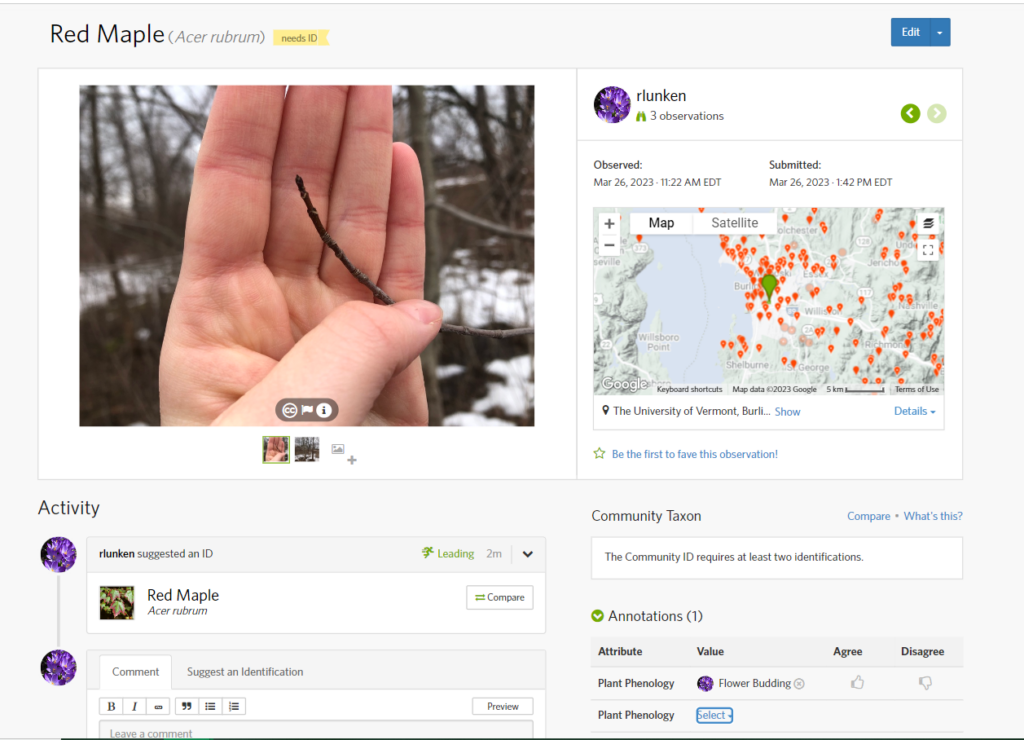Click the Compare button for Red Maple
Screen dimensions: 1024x740
[499, 597]
